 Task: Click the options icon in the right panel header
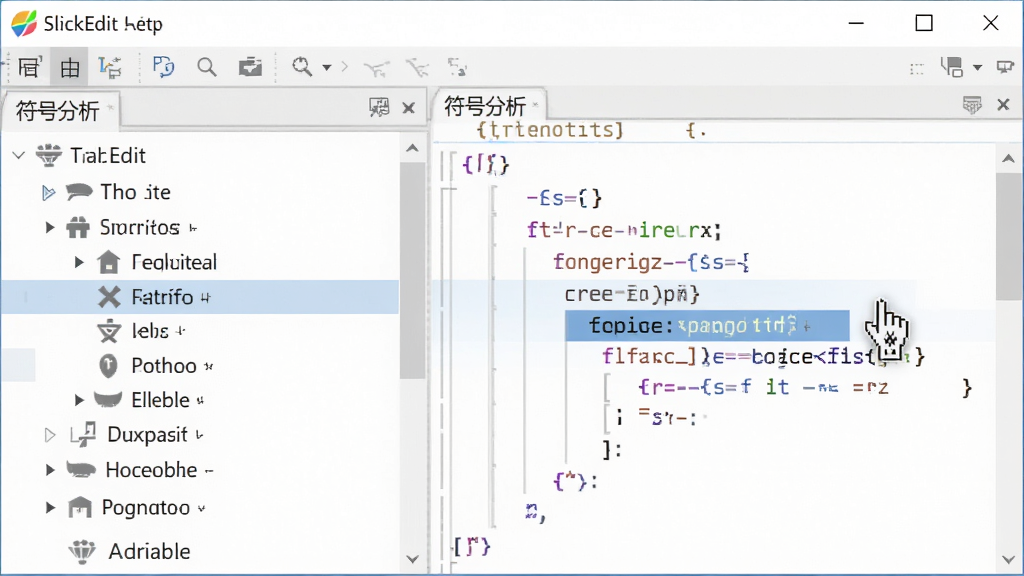click(x=972, y=104)
